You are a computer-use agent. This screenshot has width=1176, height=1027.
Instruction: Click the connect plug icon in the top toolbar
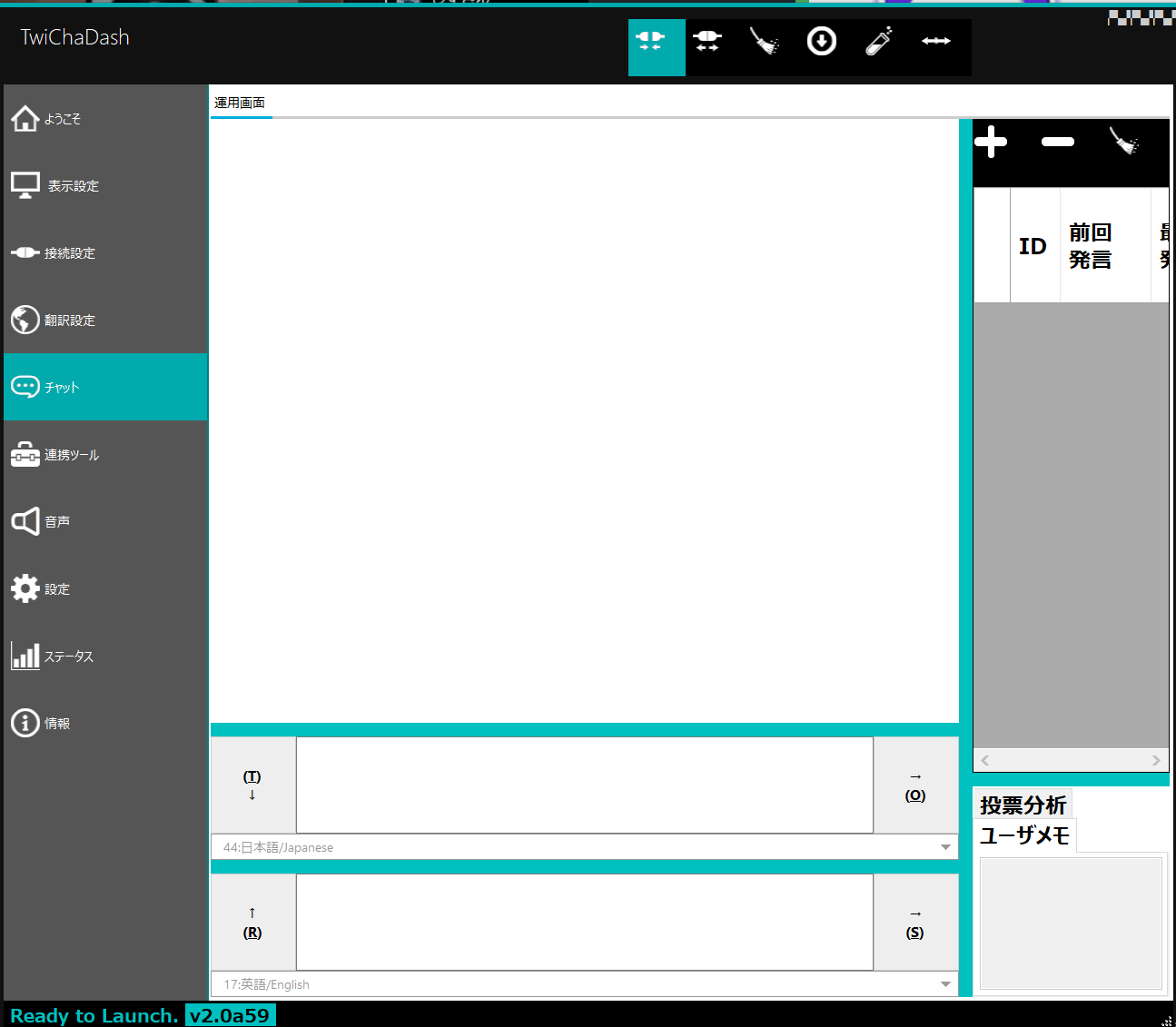657,47
